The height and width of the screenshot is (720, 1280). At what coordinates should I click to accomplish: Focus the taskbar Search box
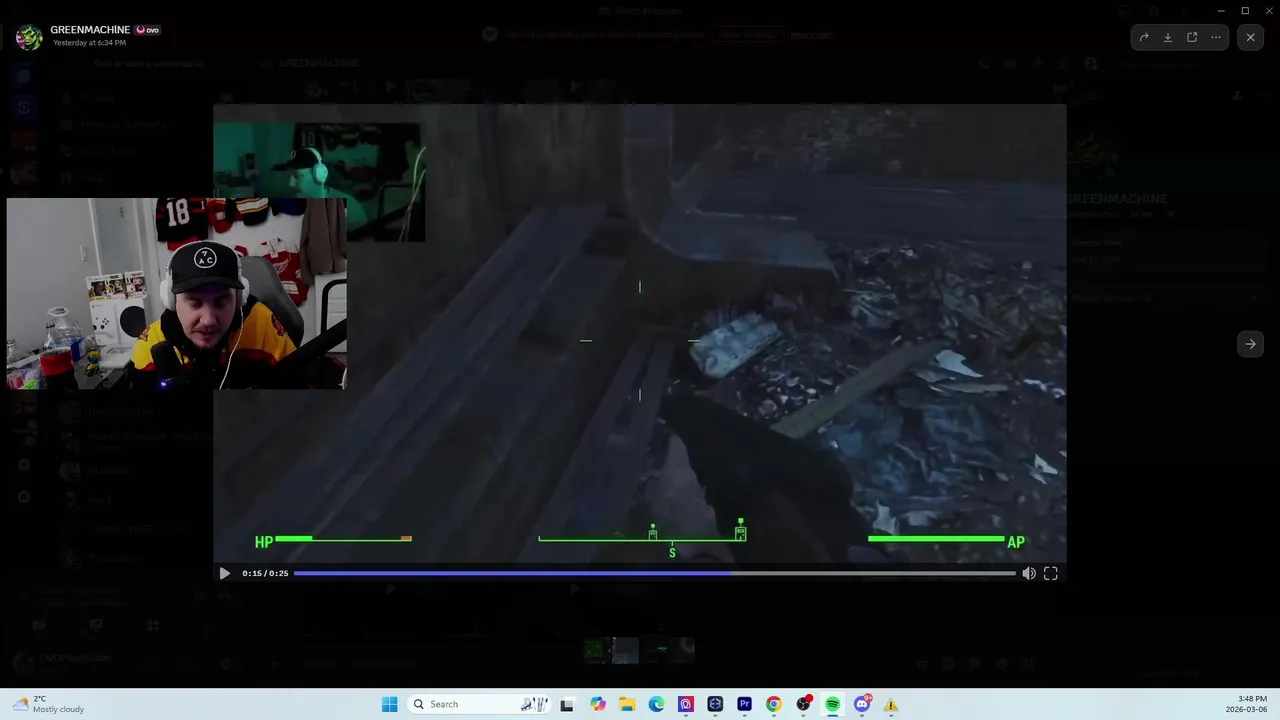(x=479, y=704)
